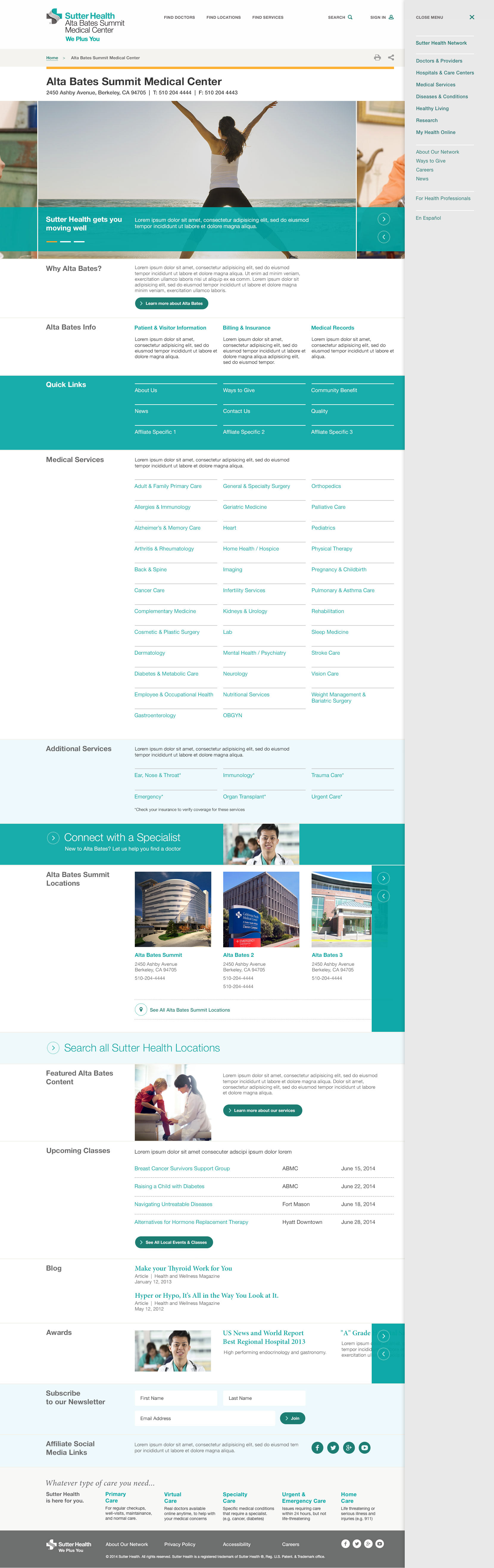The width and height of the screenshot is (494, 1568).
Task: Open Google Plus icon in Affiliate Social Media Links
Action: tap(348, 1447)
